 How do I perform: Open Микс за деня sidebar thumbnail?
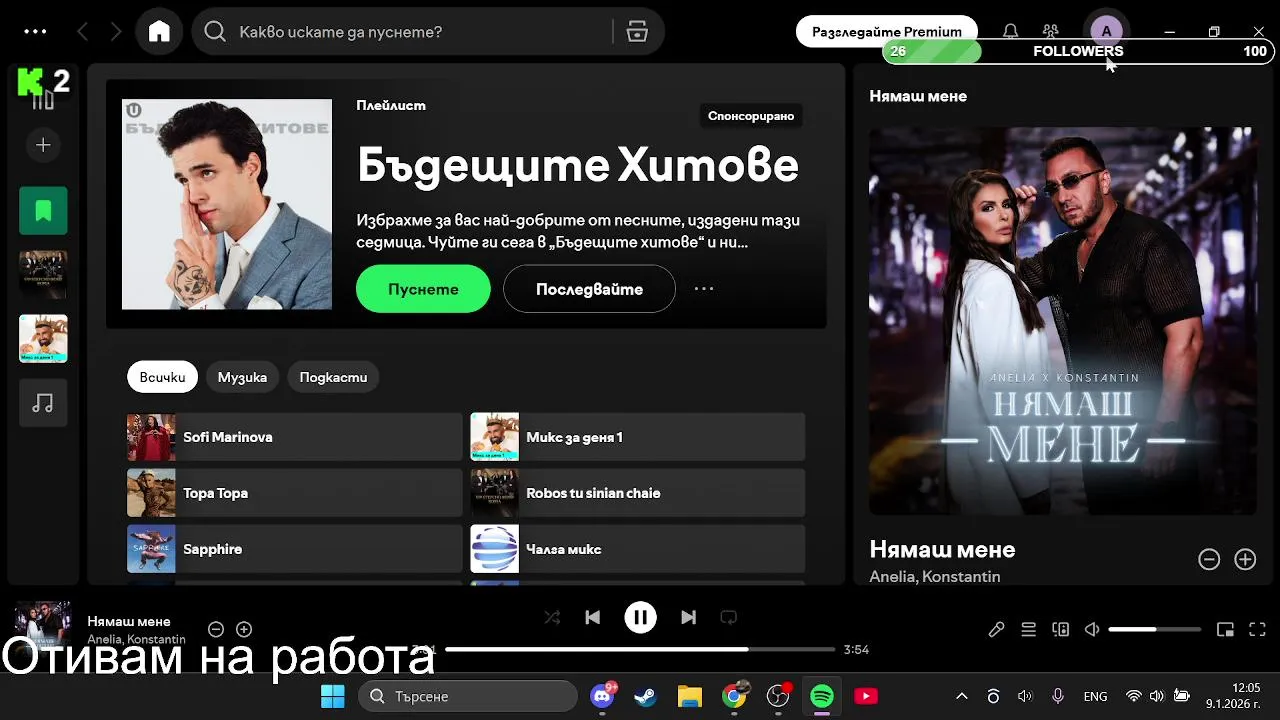click(x=43, y=339)
